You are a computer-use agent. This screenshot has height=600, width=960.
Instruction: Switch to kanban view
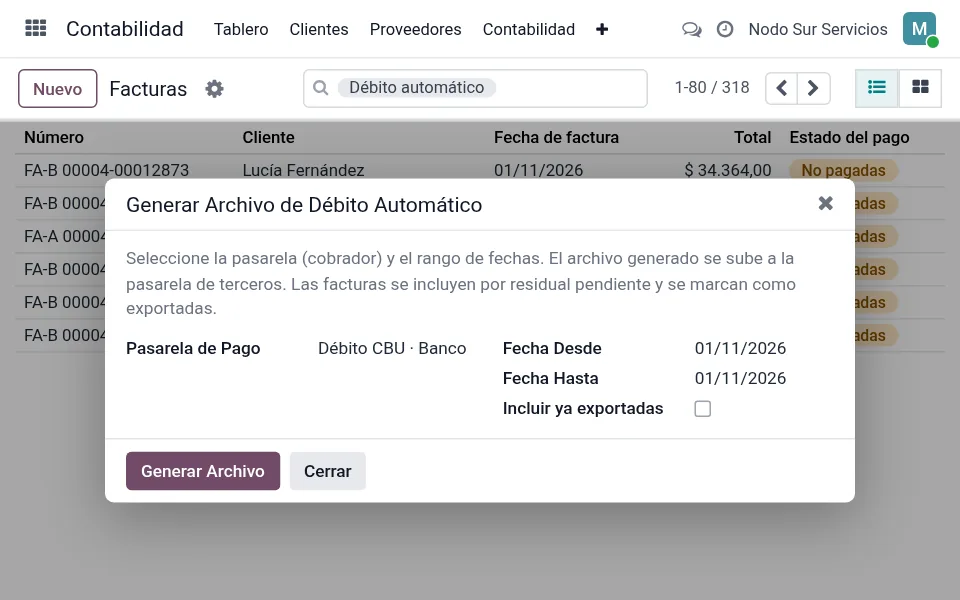920,88
